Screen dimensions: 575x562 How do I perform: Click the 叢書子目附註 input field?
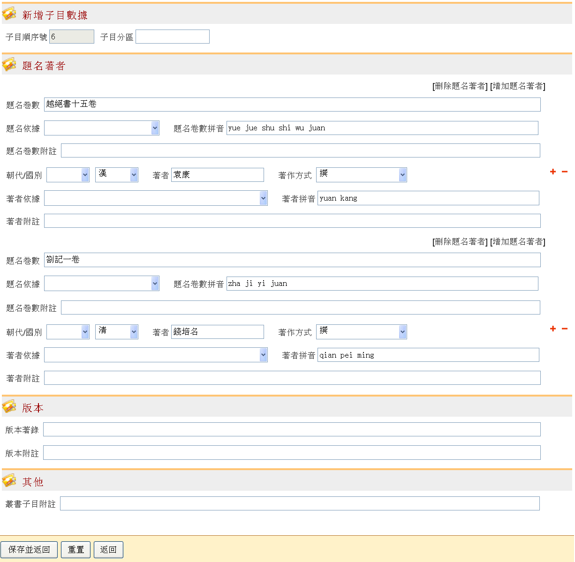(x=300, y=504)
